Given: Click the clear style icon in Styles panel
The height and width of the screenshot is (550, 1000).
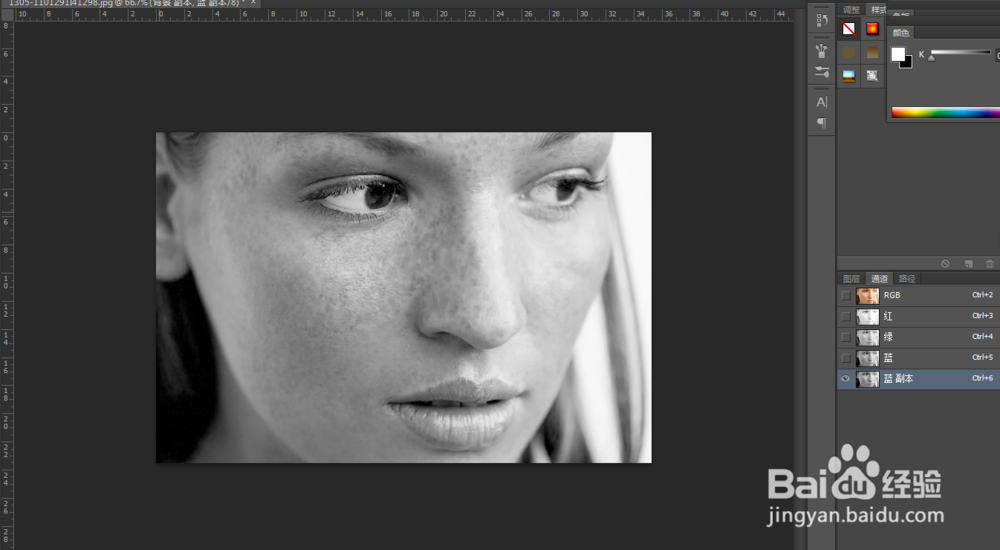Looking at the screenshot, I should click(x=945, y=264).
